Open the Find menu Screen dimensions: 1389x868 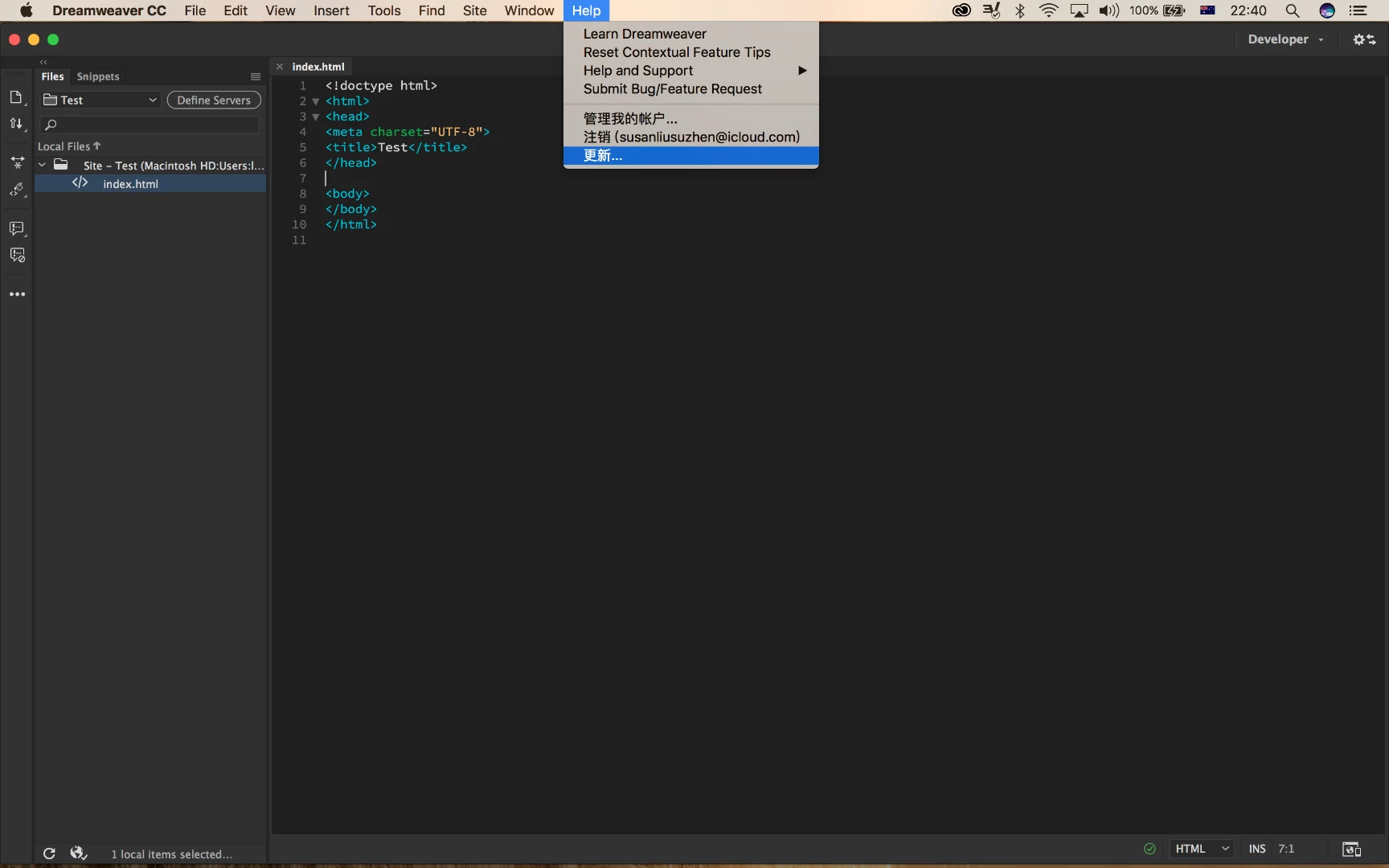[432, 10]
